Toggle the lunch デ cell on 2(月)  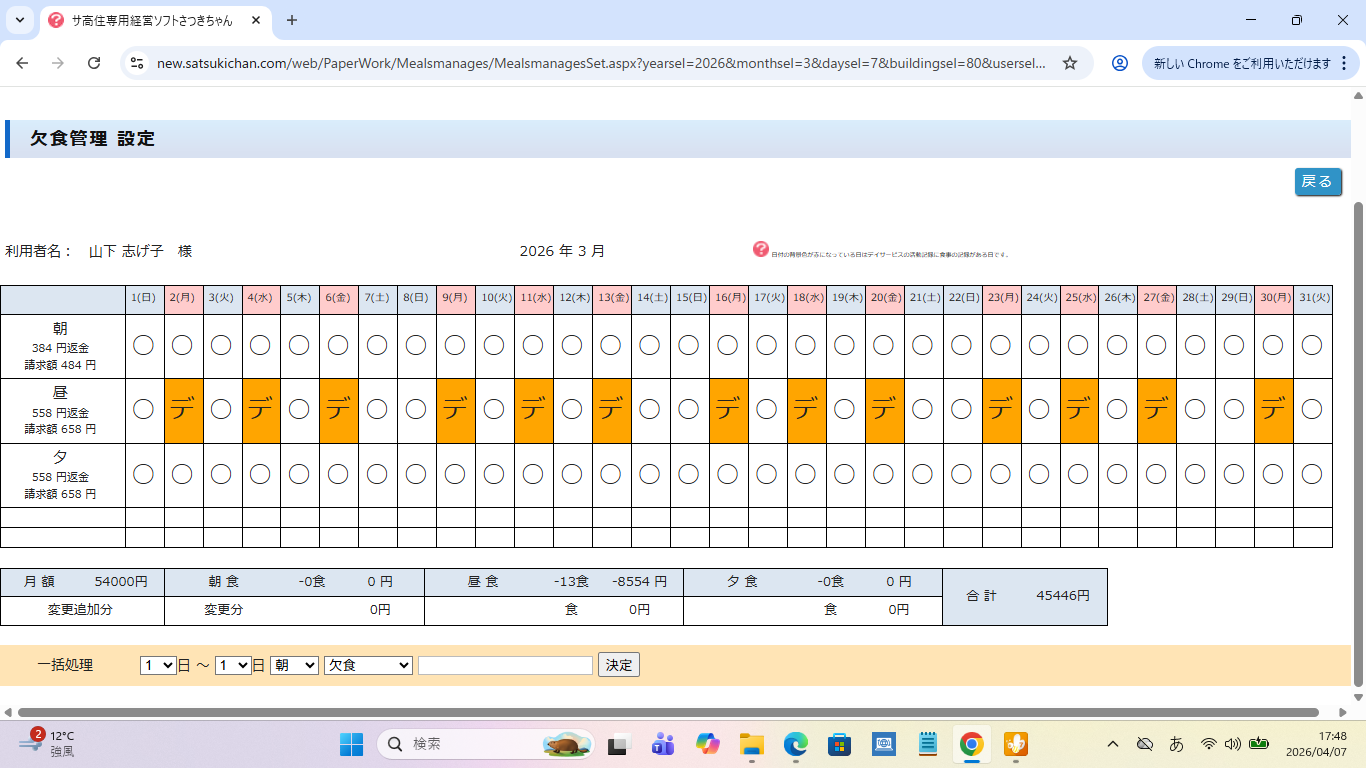[x=183, y=410]
